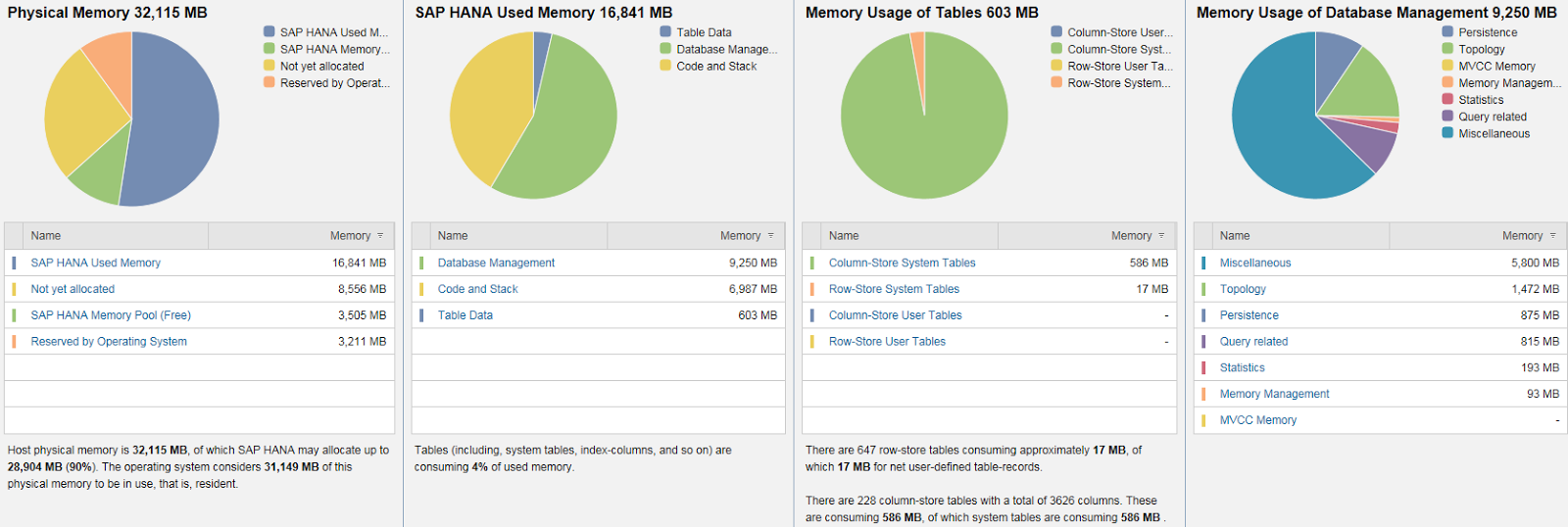Click the 1,472 MB memory value
Viewport: 1568px width, 527px height.
click(1535, 289)
